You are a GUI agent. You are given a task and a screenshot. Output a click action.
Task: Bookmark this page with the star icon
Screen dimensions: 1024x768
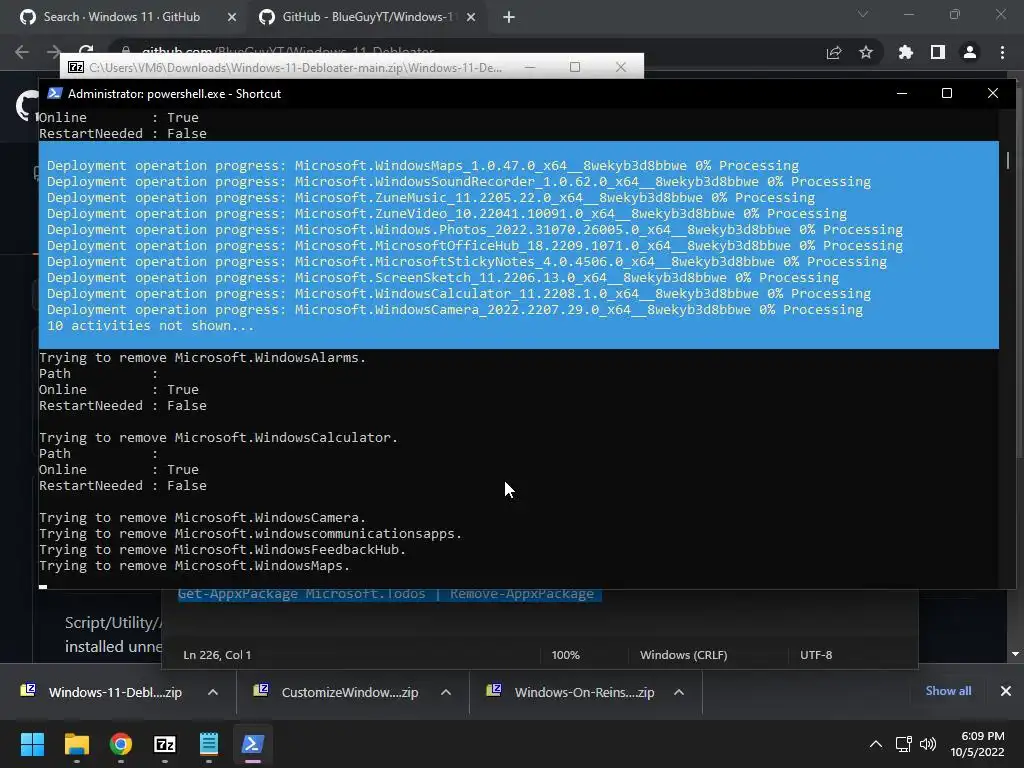click(866, 52)
